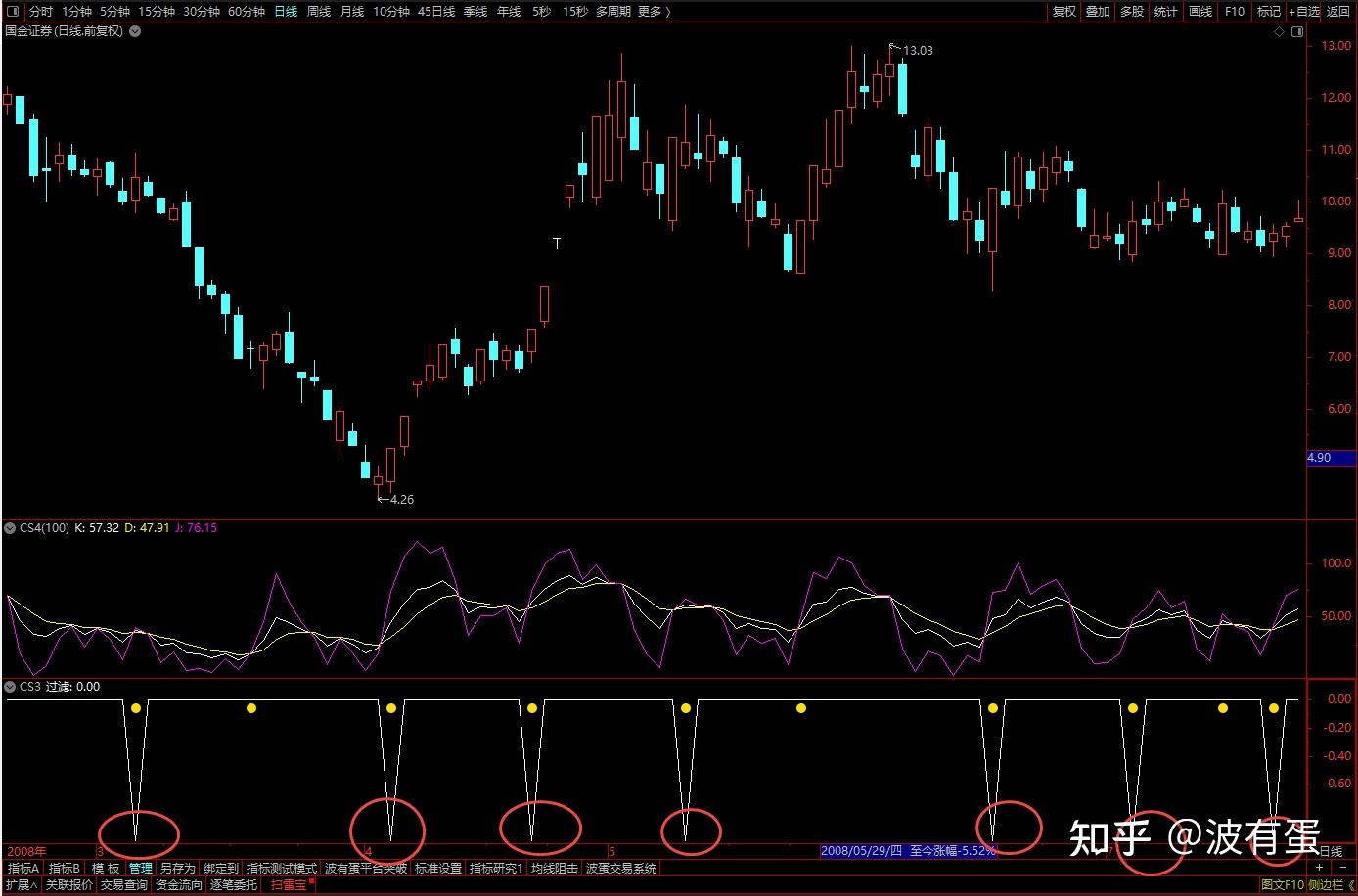Click the K: 57.32 indicator value
The image size is (1358, 896).
click(x=97, y=528)
